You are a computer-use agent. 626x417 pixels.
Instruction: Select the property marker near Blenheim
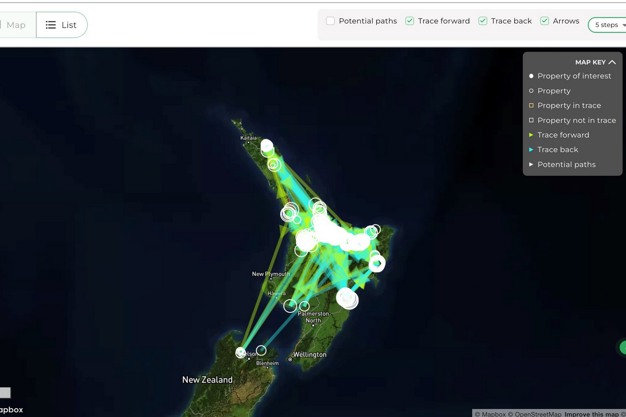(261, 351)
